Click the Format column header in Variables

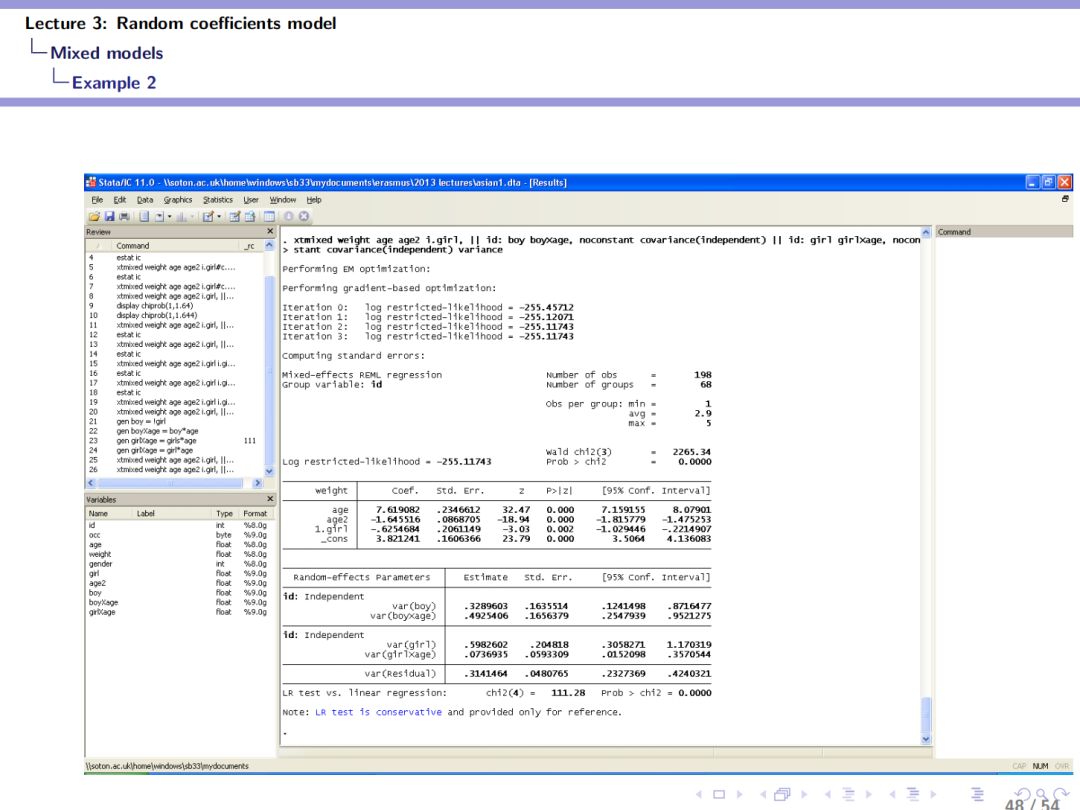[x=255, y=514]
